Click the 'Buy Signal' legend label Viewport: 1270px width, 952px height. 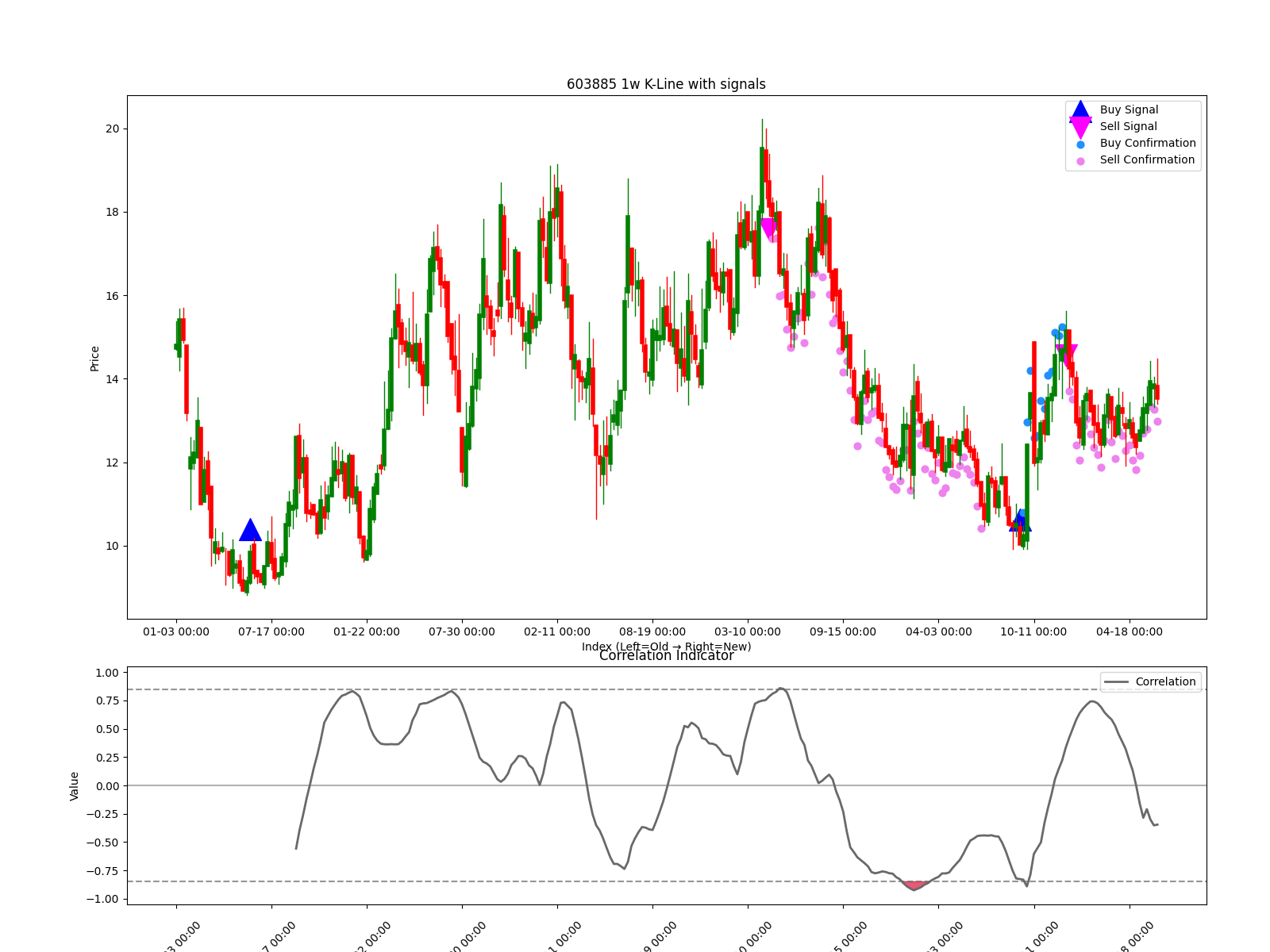pyautogui.click(x=1129, y=110)
